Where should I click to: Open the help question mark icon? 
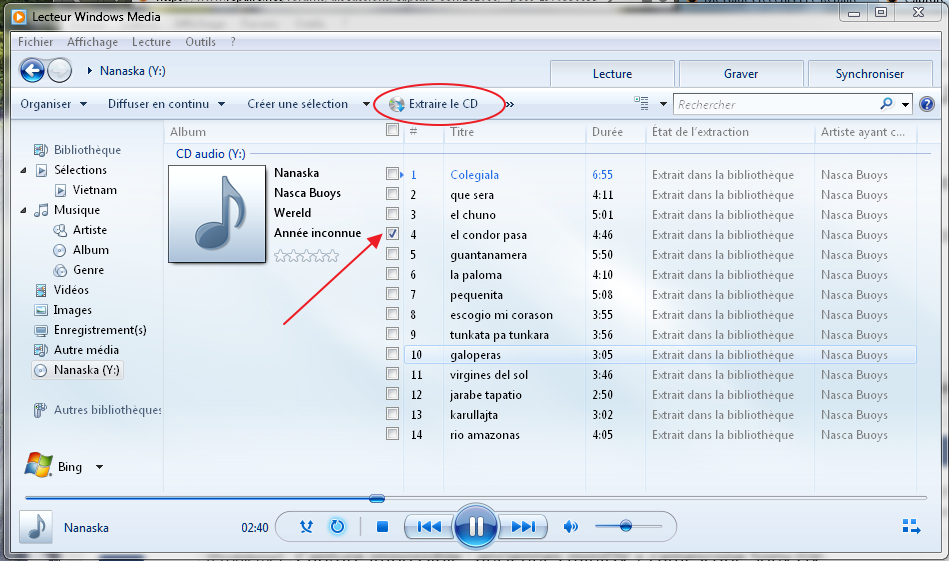click(927, 104)
